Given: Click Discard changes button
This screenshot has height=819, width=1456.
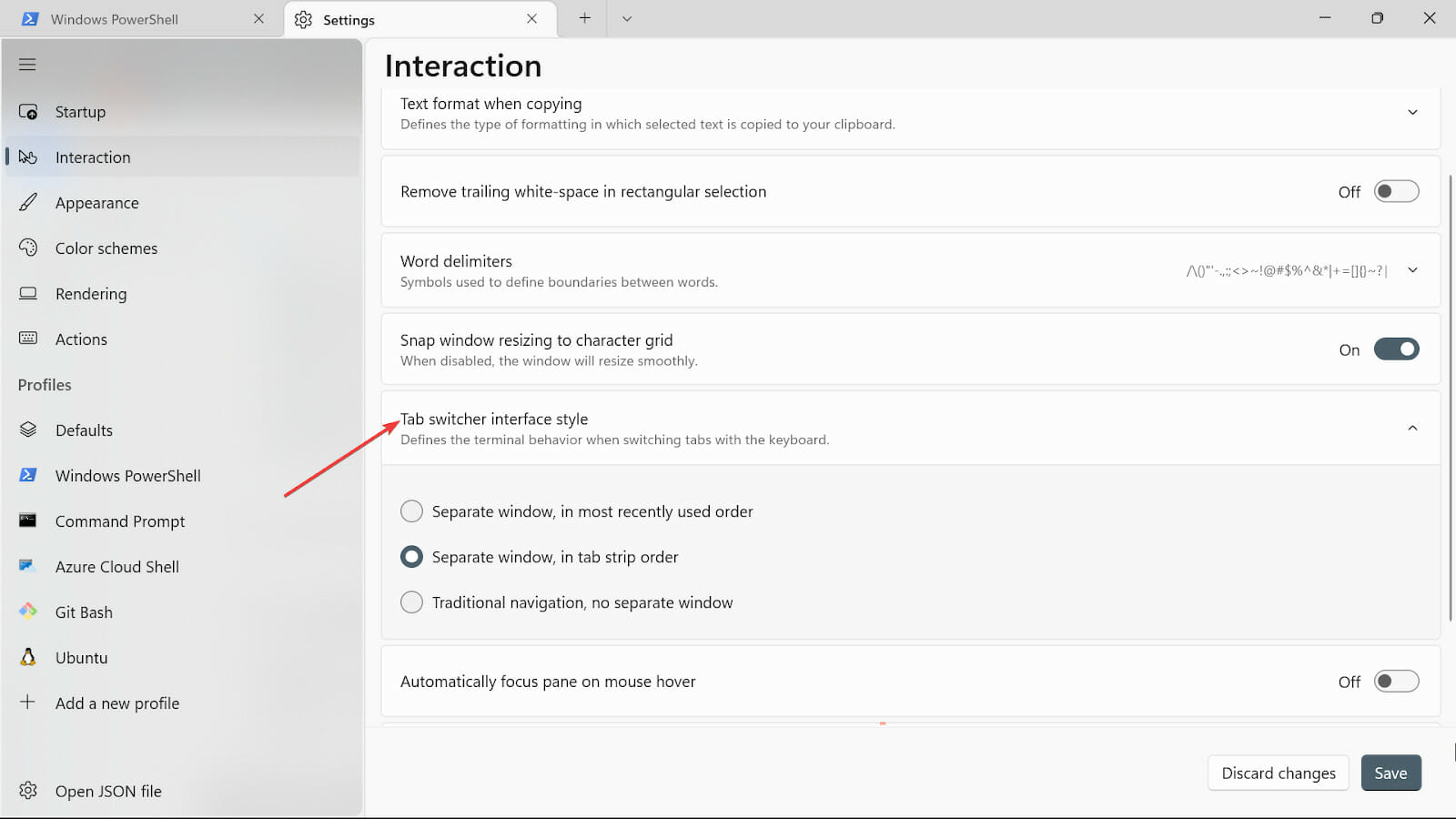Looking at the screenshot, I should coord(1279,773).
